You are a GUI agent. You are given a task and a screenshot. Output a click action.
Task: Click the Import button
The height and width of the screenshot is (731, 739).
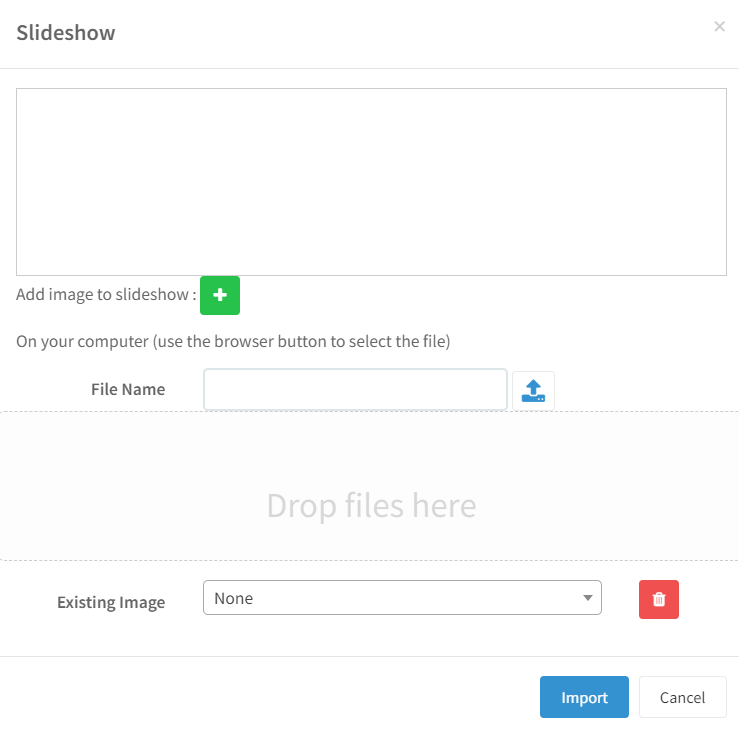click(584, 697)
